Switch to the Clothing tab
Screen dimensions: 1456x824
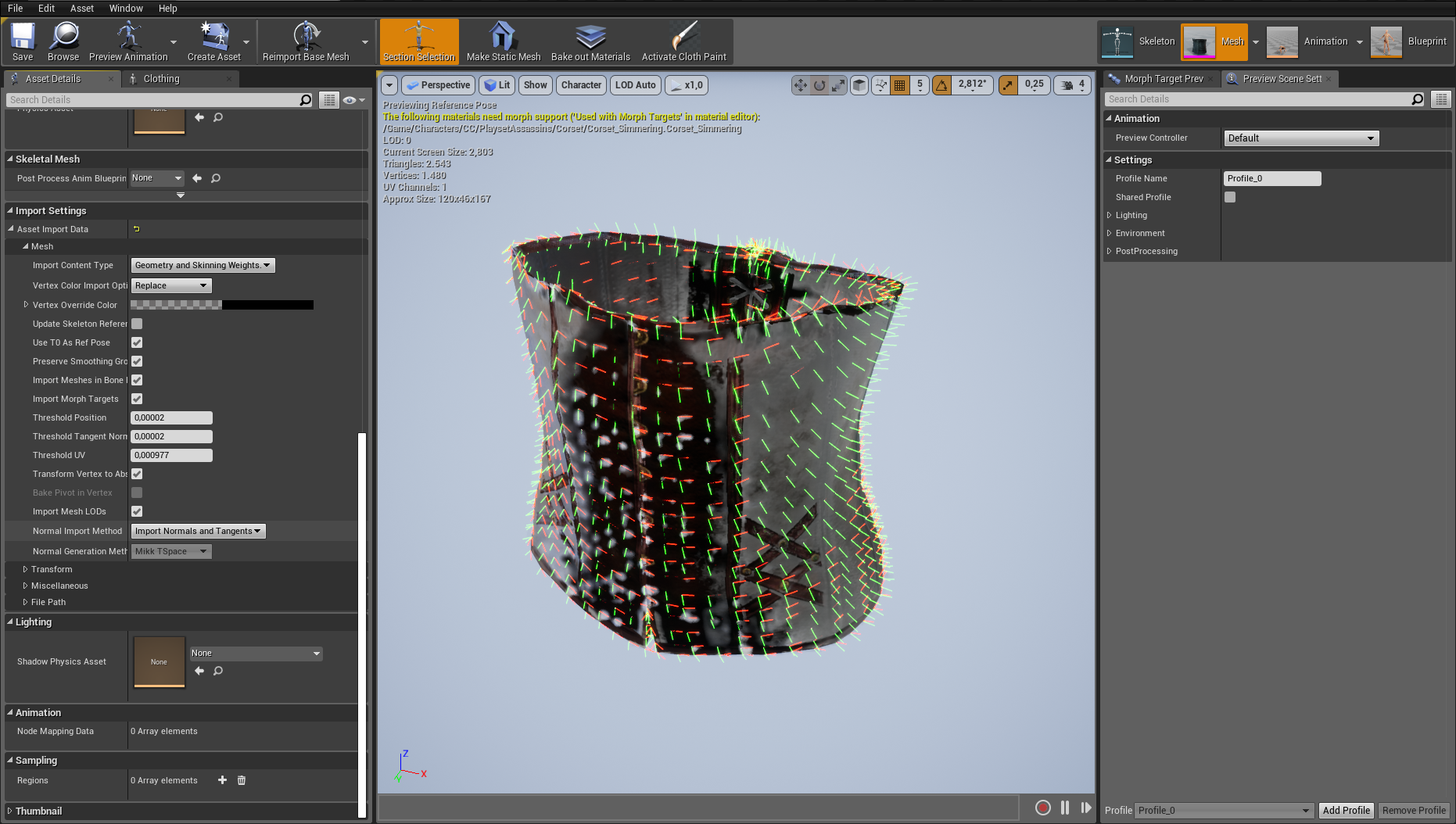point(161,79)
